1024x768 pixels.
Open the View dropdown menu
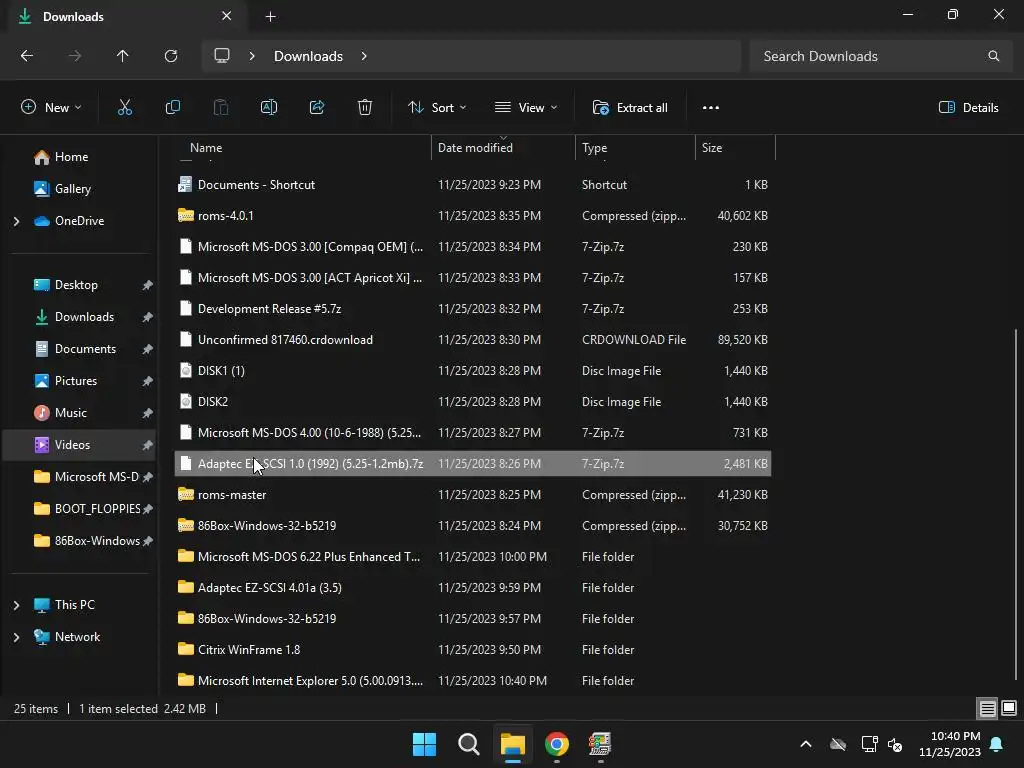coord(526,108)
